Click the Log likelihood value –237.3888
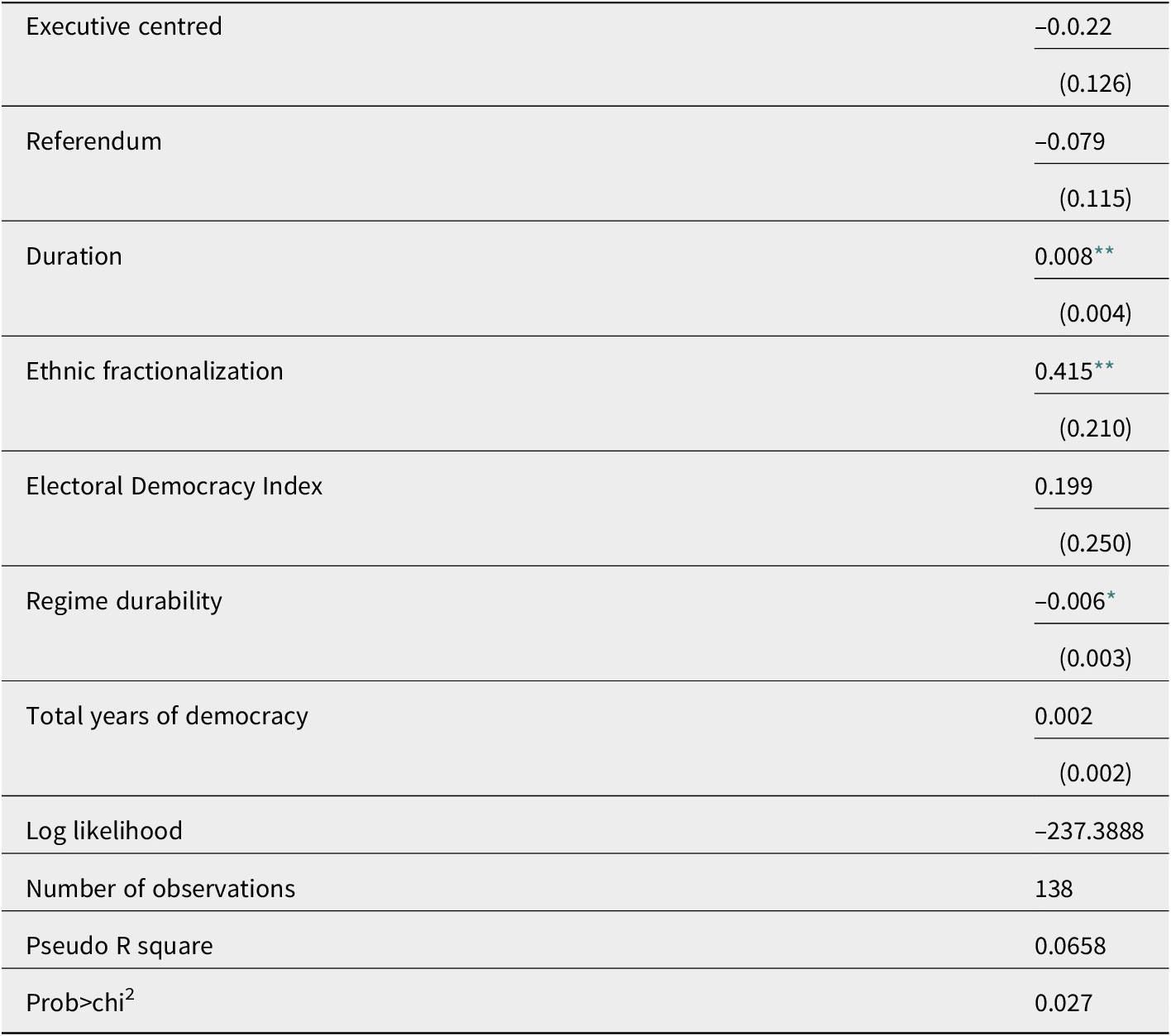The height and width of the screenshot is (1036, 1171). point(1089,831)
